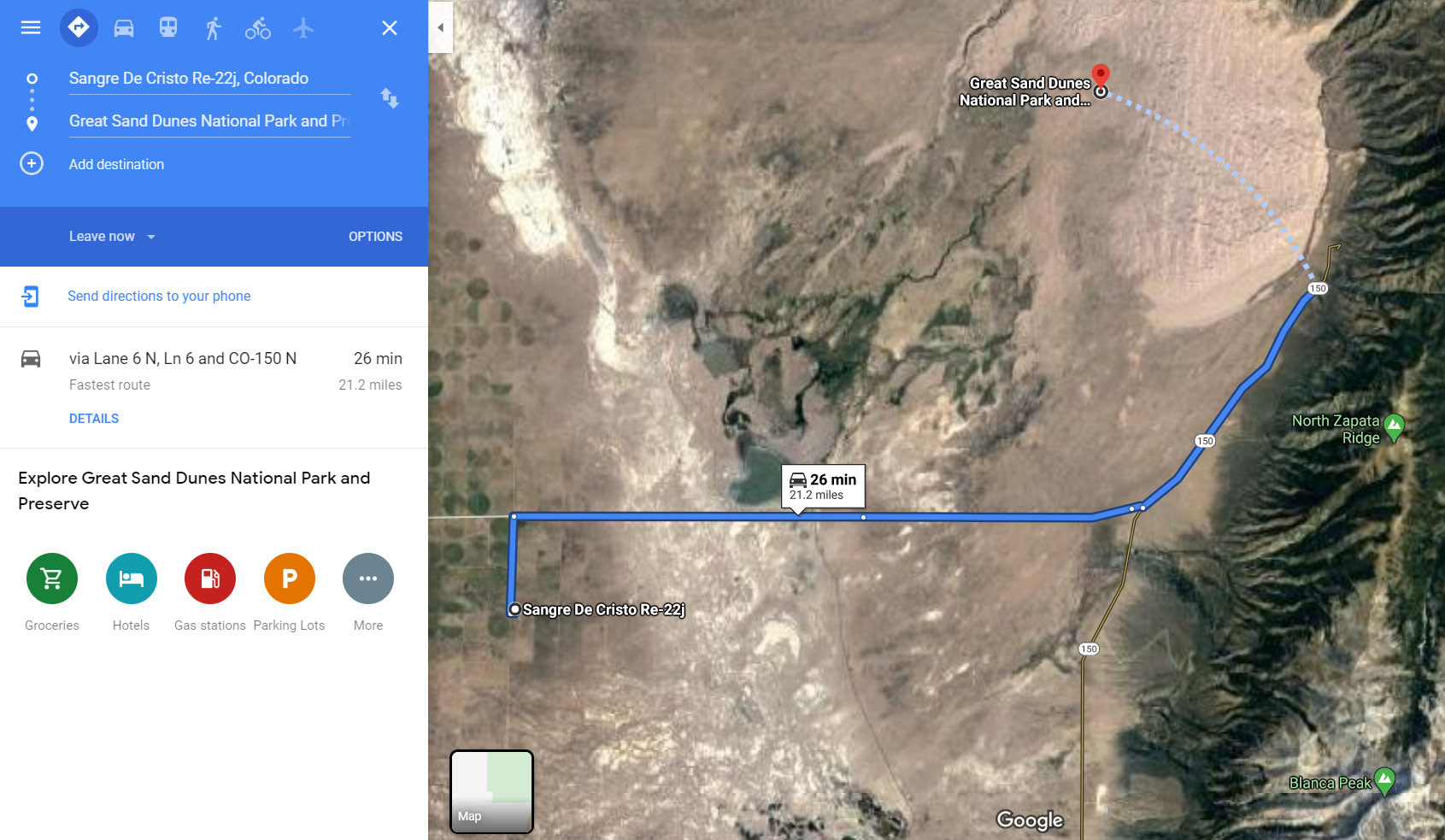
Task: Collapse the side panel arrow
Action: [x=440, y=27]
